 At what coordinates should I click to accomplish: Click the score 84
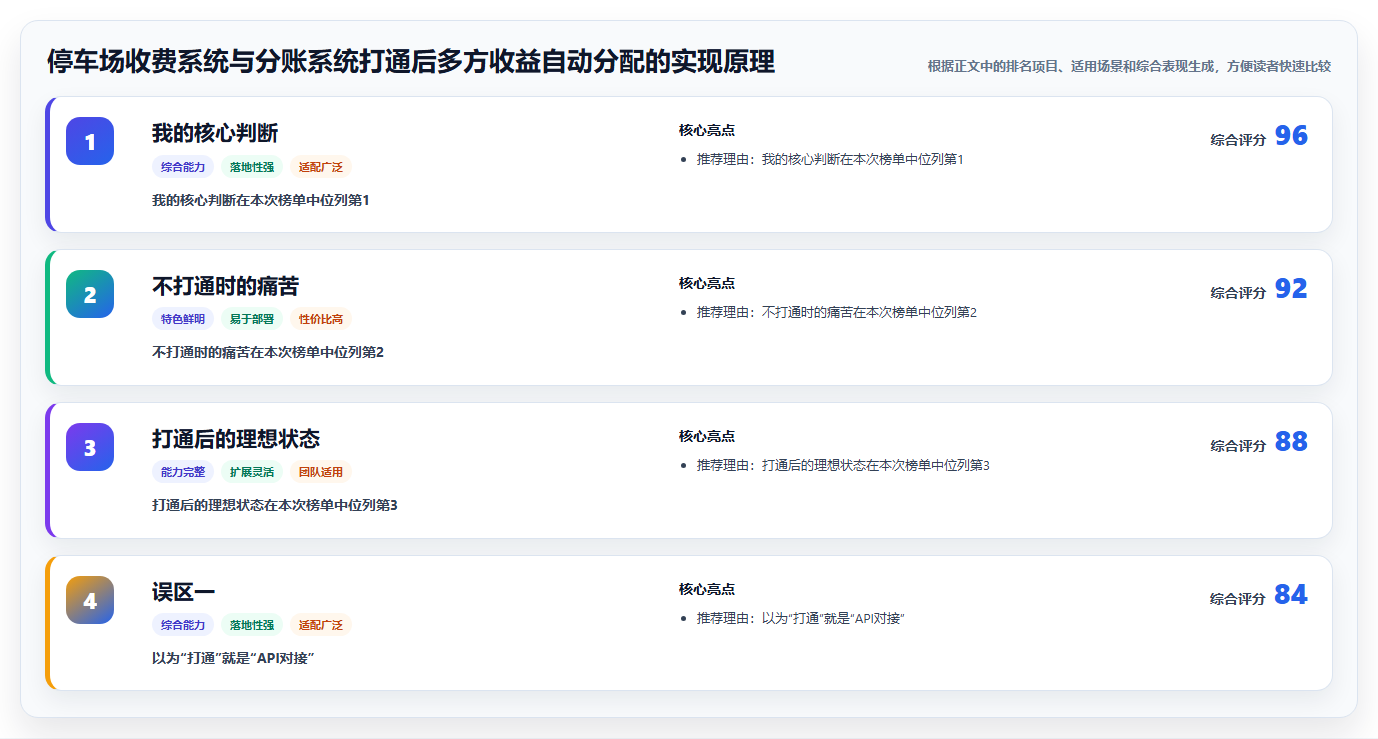click(1291, 595)
